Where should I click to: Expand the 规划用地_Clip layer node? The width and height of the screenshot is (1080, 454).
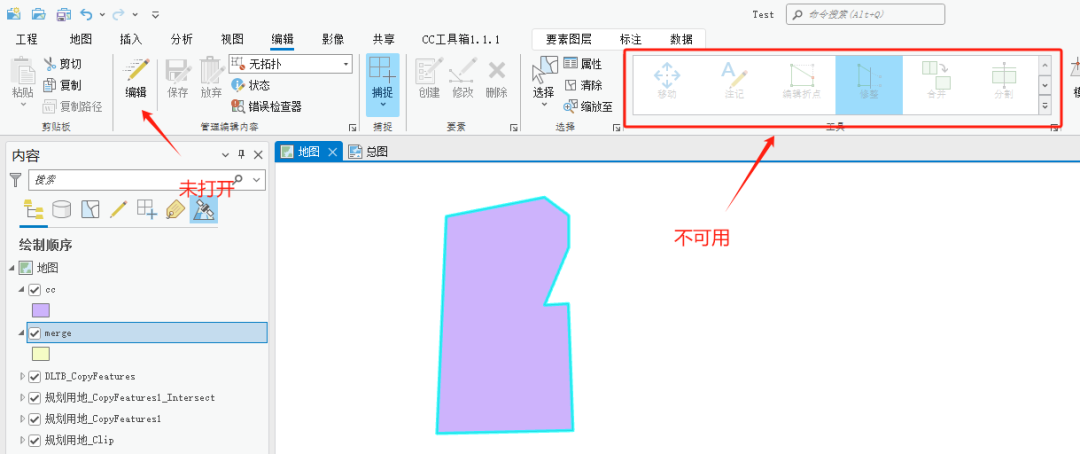click(22, 440)
